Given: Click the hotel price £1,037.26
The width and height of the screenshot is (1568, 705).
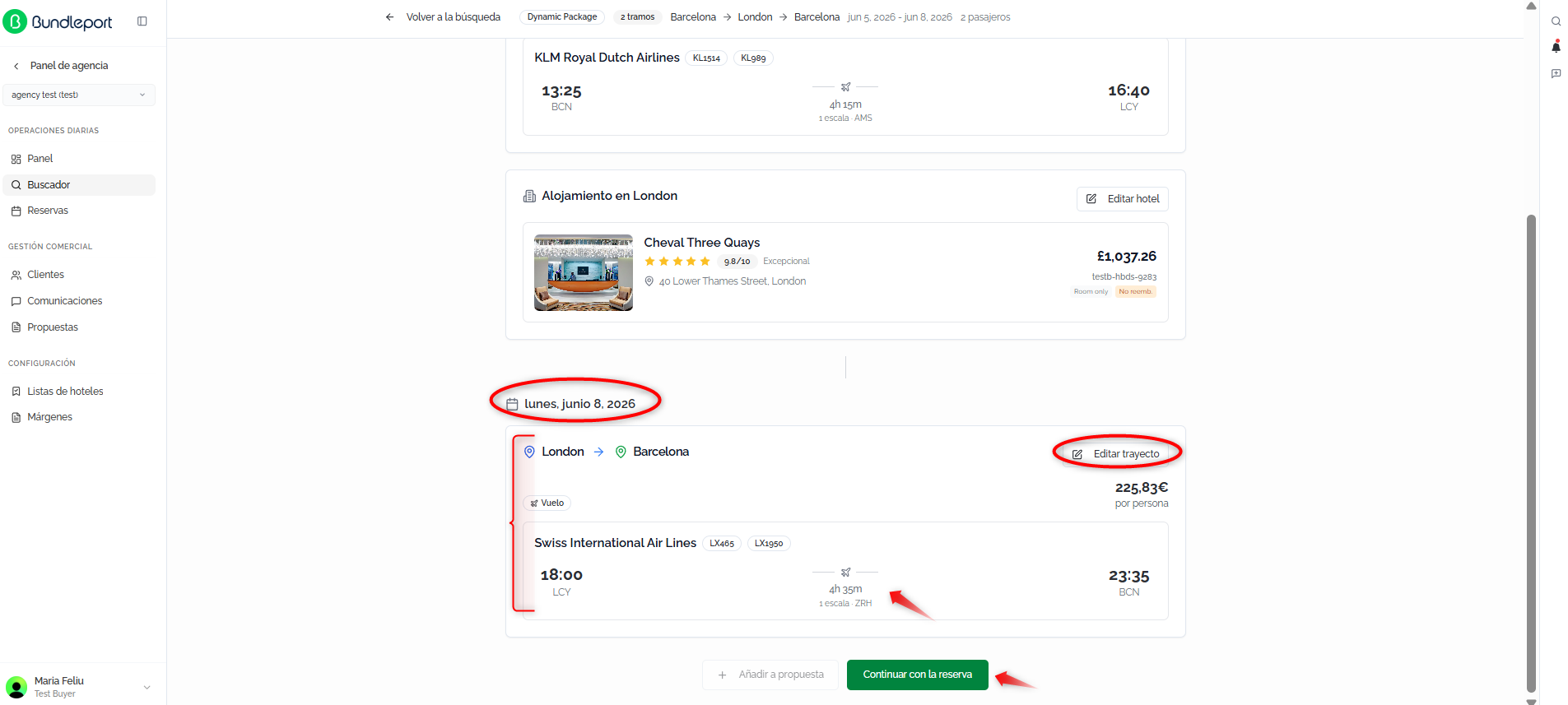Looking at the screenshot, I should click(1127, 257).
